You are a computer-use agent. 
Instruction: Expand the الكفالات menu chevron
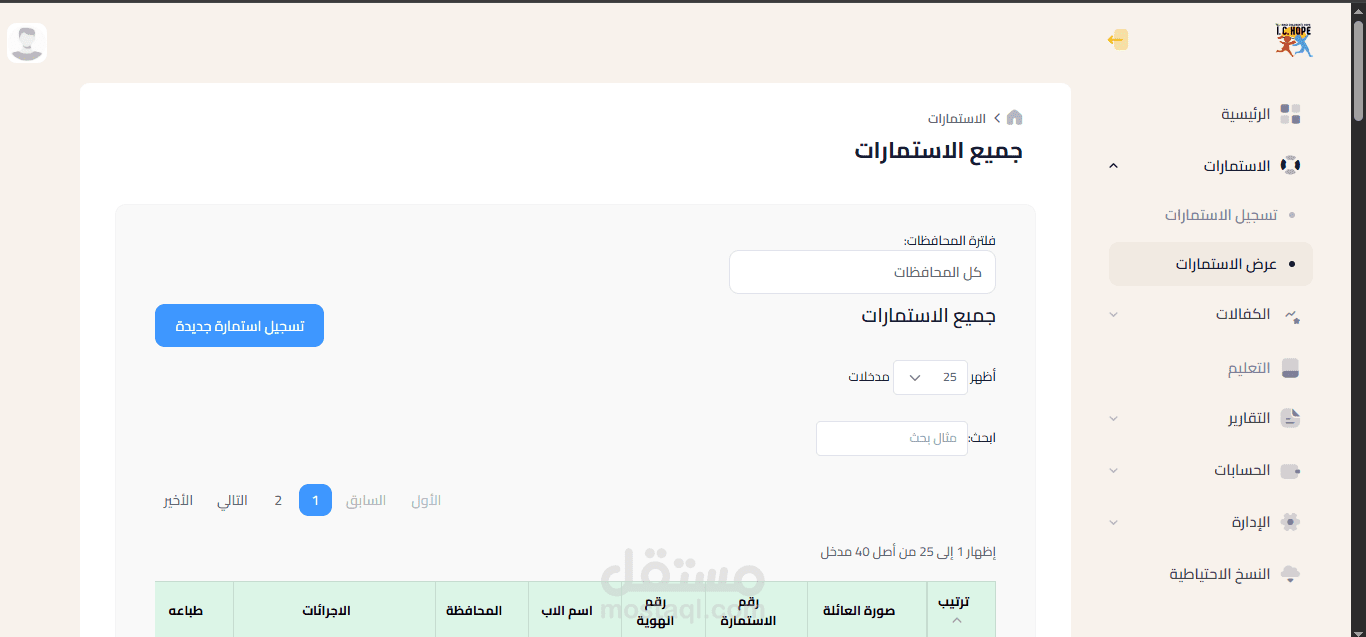[1114, 315]
